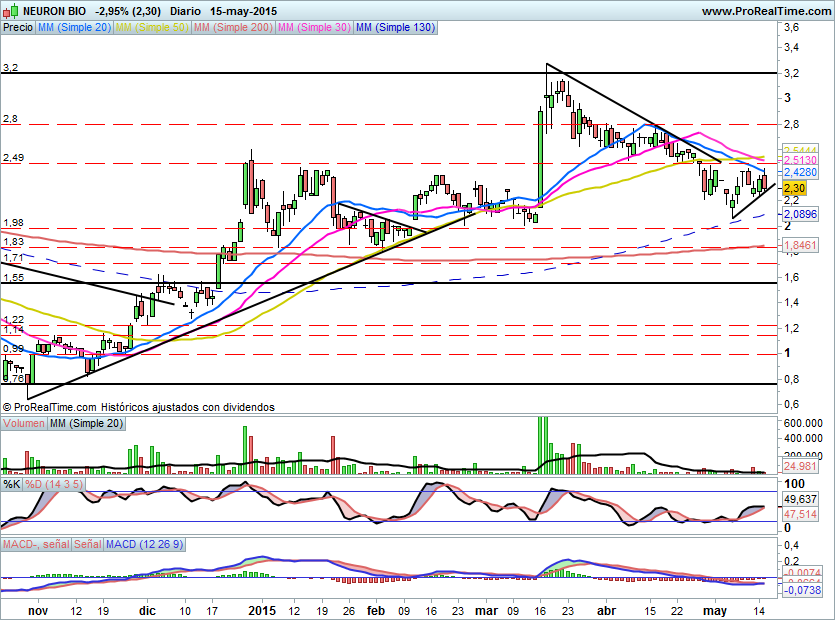Select the MM (Simple 20) label
The width and height of the screenshot is (835, 620).
click(75, 28)
